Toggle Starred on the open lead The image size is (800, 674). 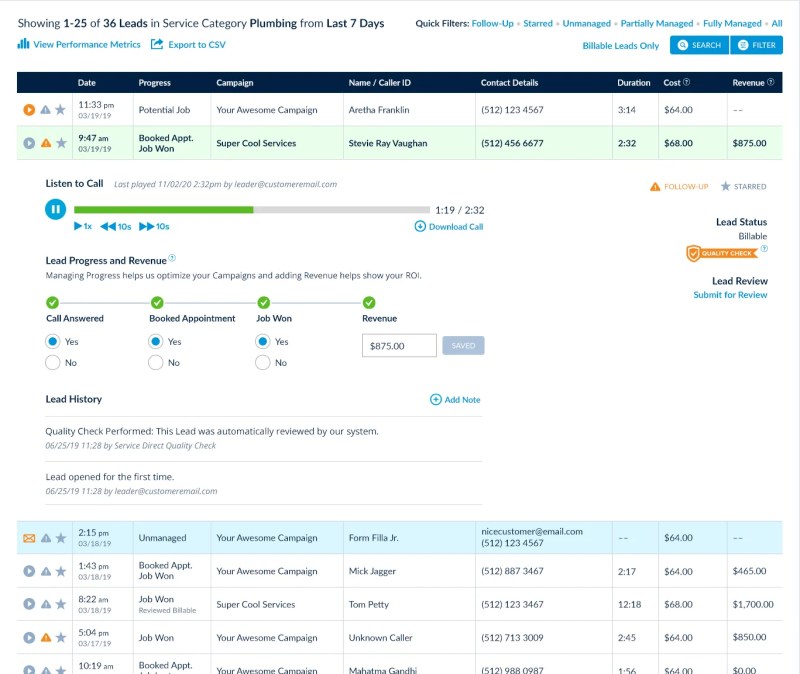(x=743, y=187)
